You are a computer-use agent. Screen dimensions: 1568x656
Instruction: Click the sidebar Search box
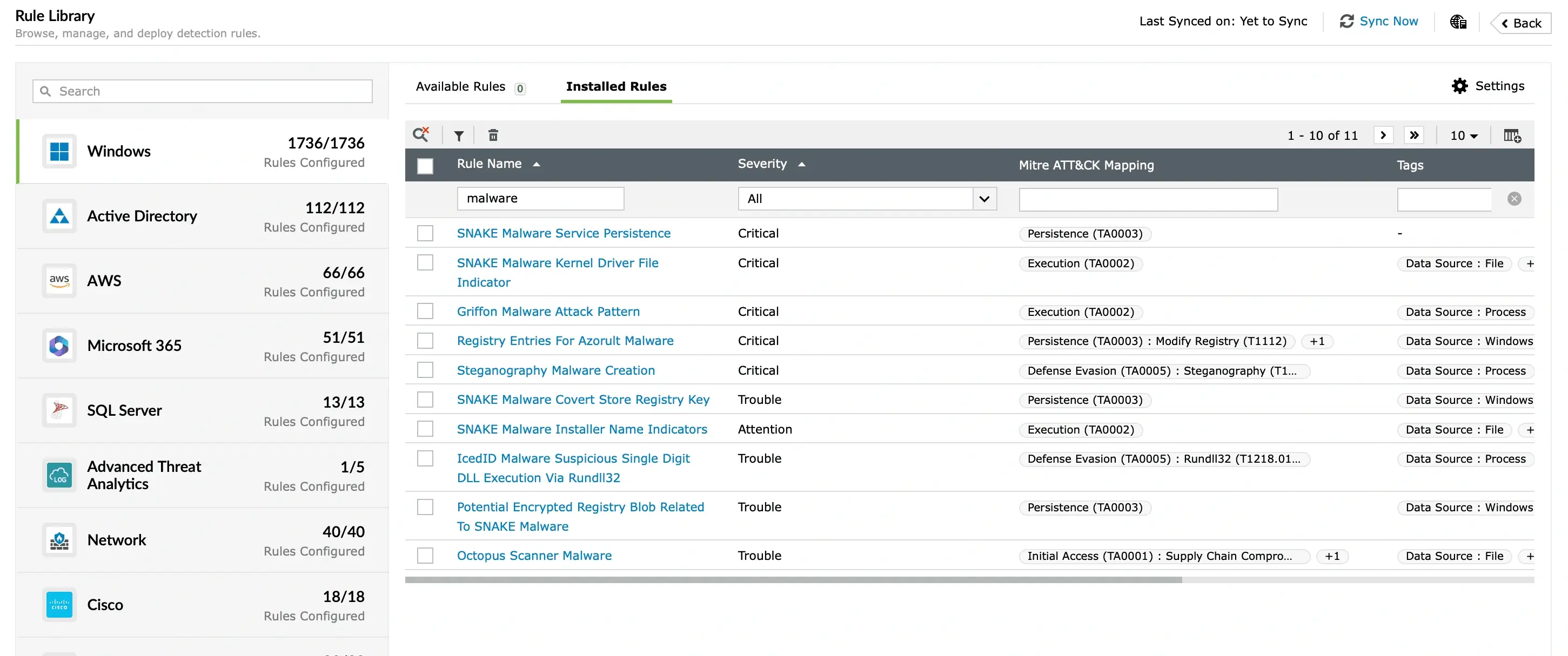pyautogui.click(x=203, y=91)
